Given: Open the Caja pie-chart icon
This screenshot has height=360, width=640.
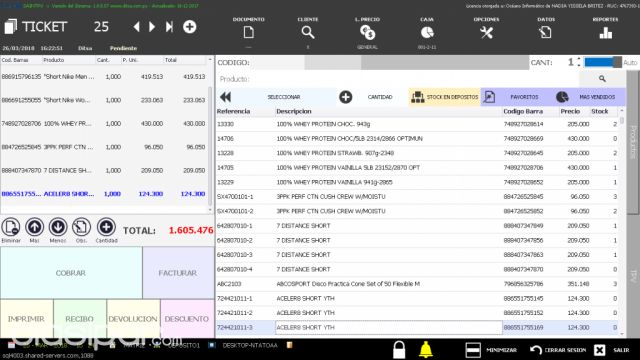Looking at the screenshot, I should click(x=427, y=32).
